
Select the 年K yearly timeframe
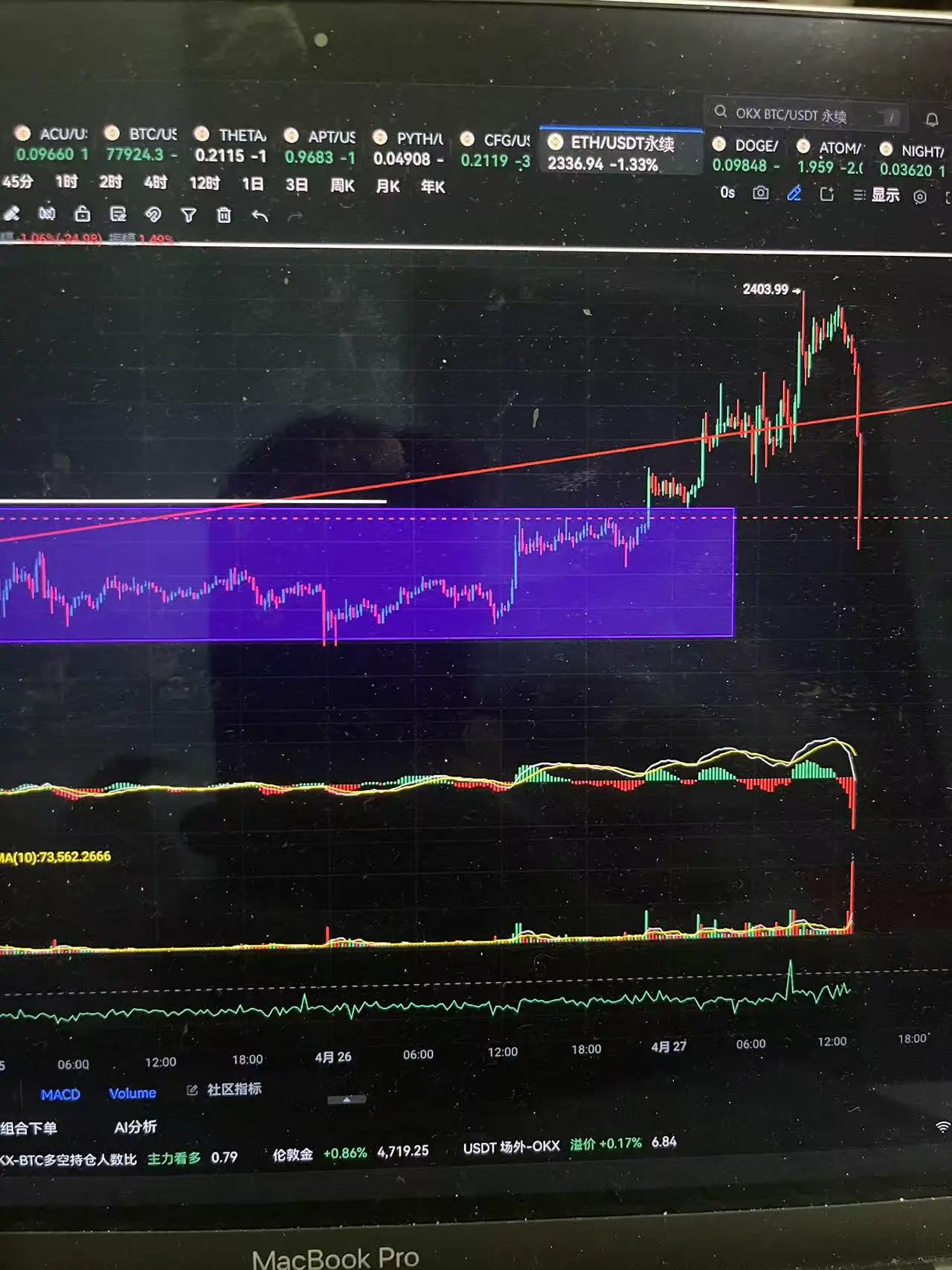point(433,187)
